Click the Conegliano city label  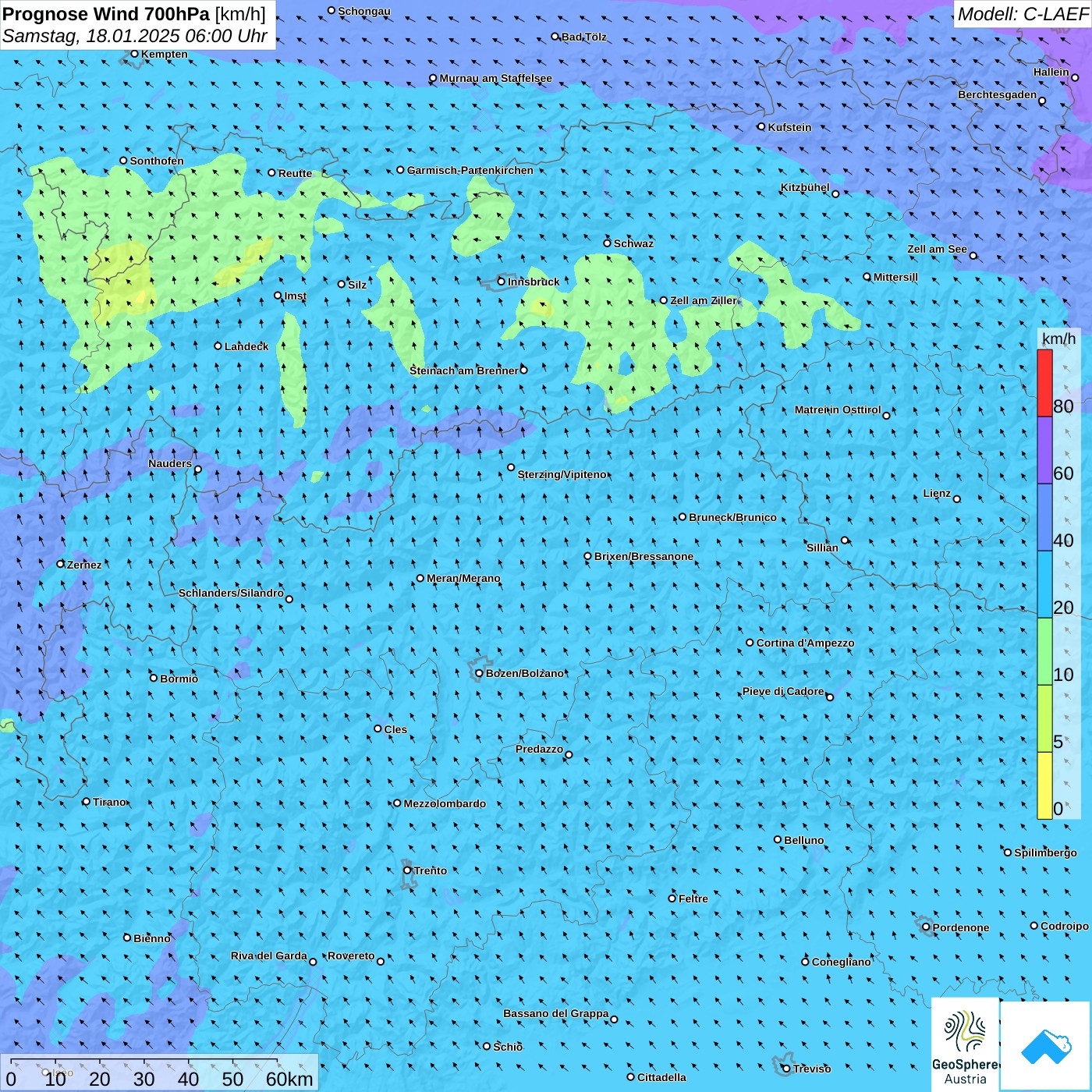pos(841,962)
